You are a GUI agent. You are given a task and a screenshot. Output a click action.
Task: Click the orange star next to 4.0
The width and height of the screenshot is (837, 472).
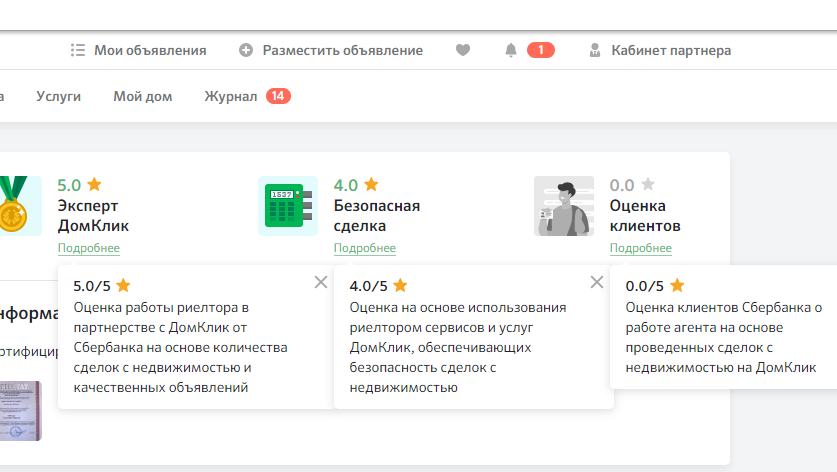pos(371,184)
